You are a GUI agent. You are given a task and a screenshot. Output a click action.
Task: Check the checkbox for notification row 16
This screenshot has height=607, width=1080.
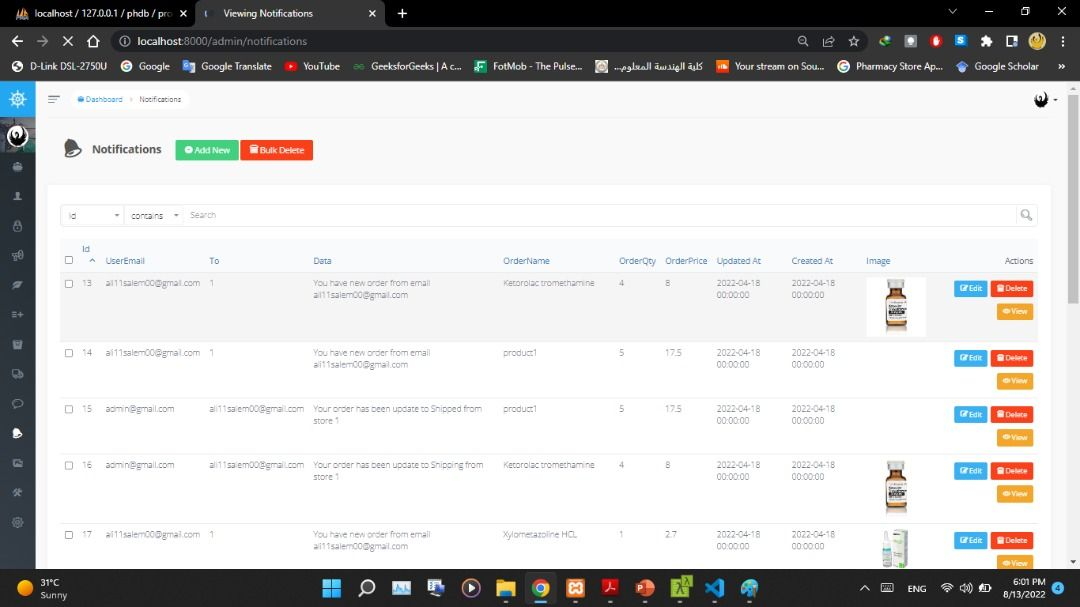[x=68, y=464]
